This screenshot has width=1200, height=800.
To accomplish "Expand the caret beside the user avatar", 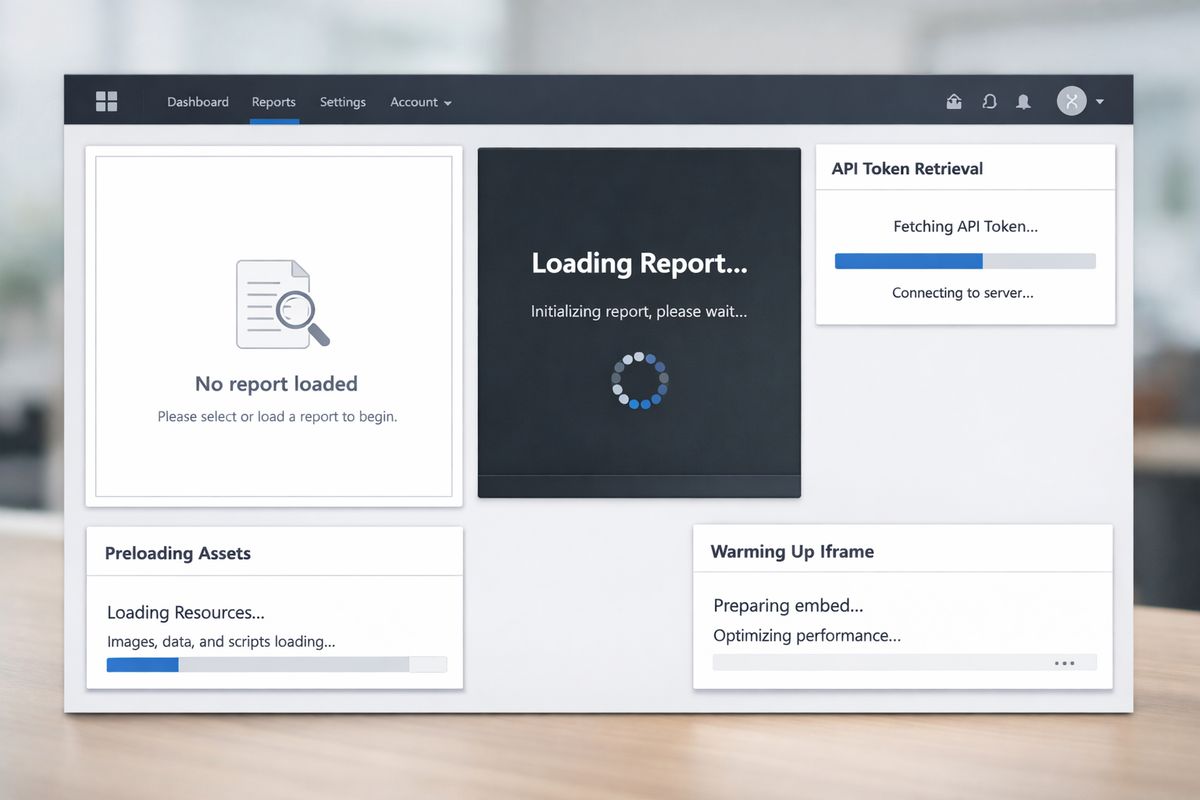I will tap(1100, 102).
